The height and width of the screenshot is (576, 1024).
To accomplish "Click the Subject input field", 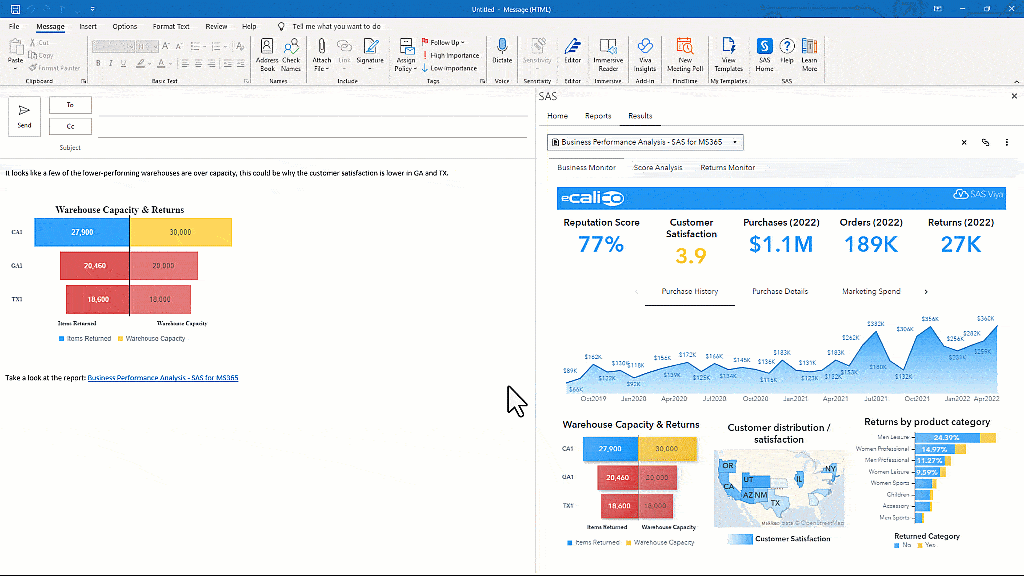I will (x=313, y=148).
